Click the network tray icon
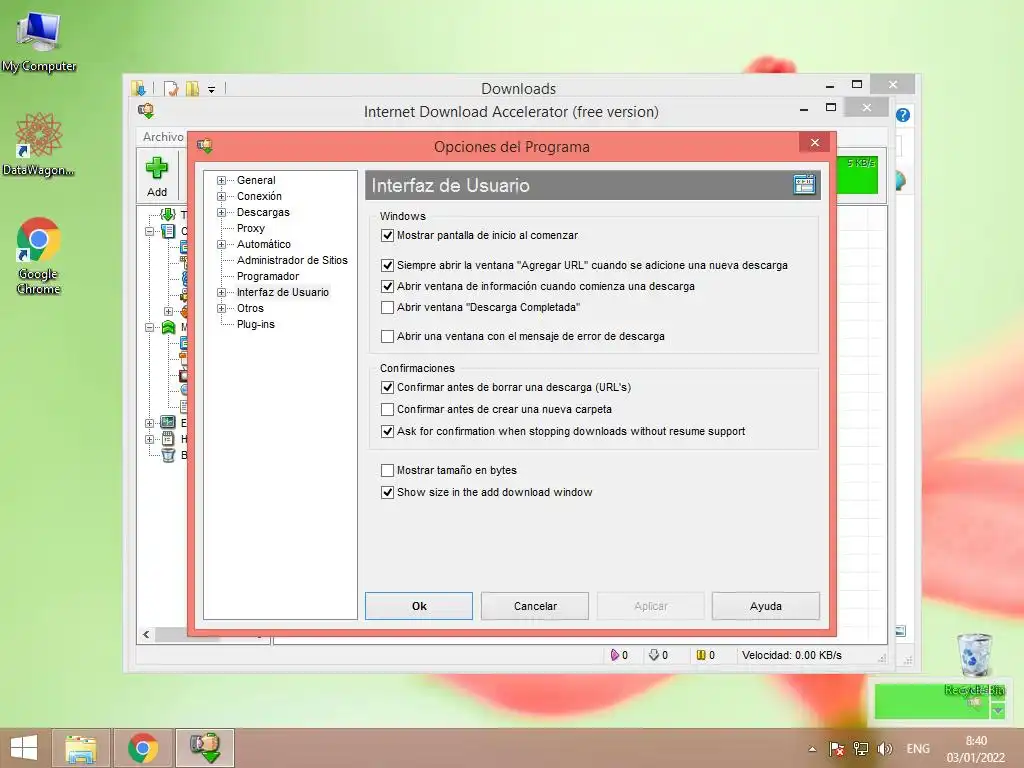Screen dimensions: 1024x768 coord(861,749)
